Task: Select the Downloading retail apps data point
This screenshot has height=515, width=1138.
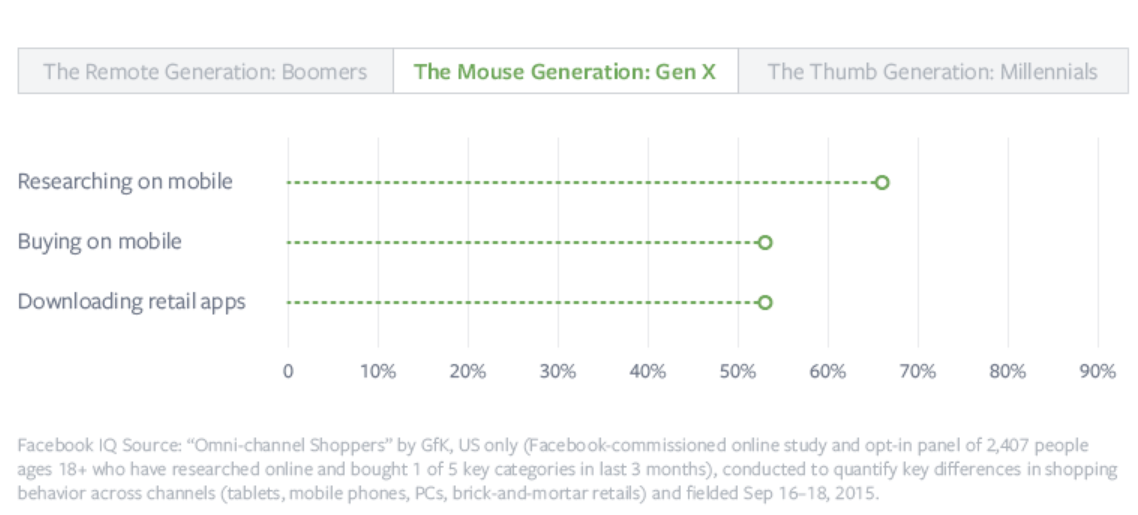Action: coord(765,302)
